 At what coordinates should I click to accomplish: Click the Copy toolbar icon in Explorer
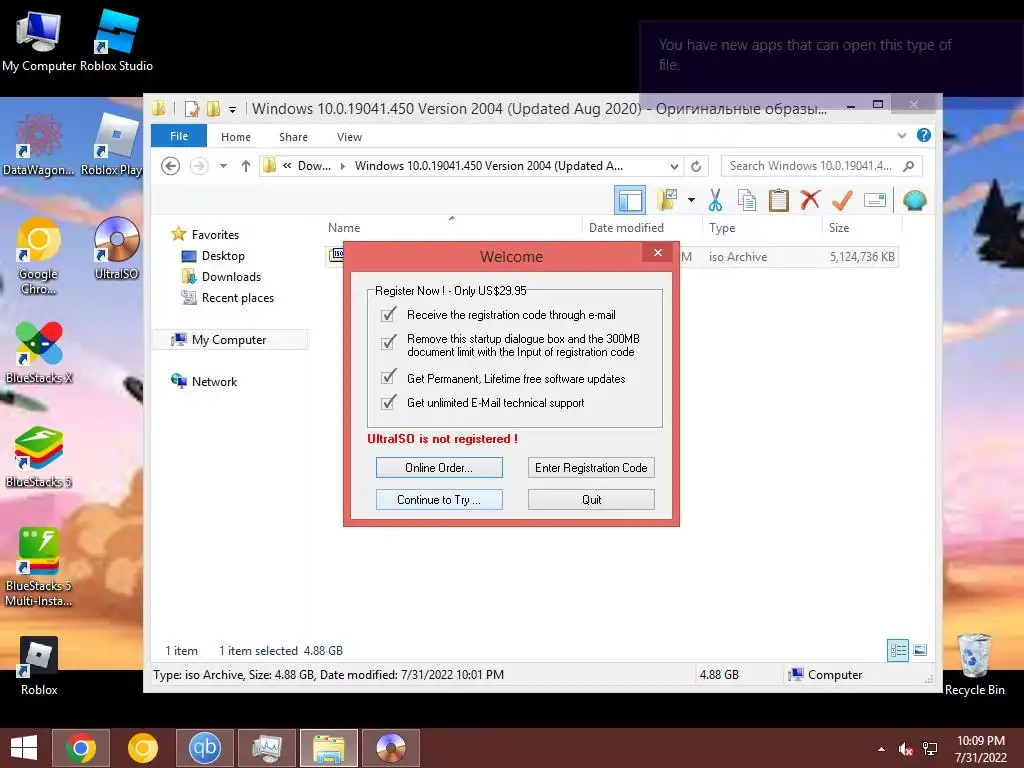tap(746, 200)
